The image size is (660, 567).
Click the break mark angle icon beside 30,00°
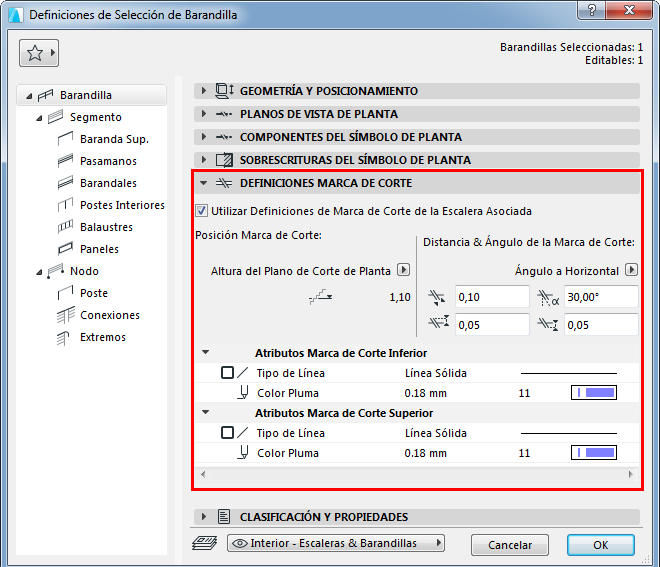[548, 298]
